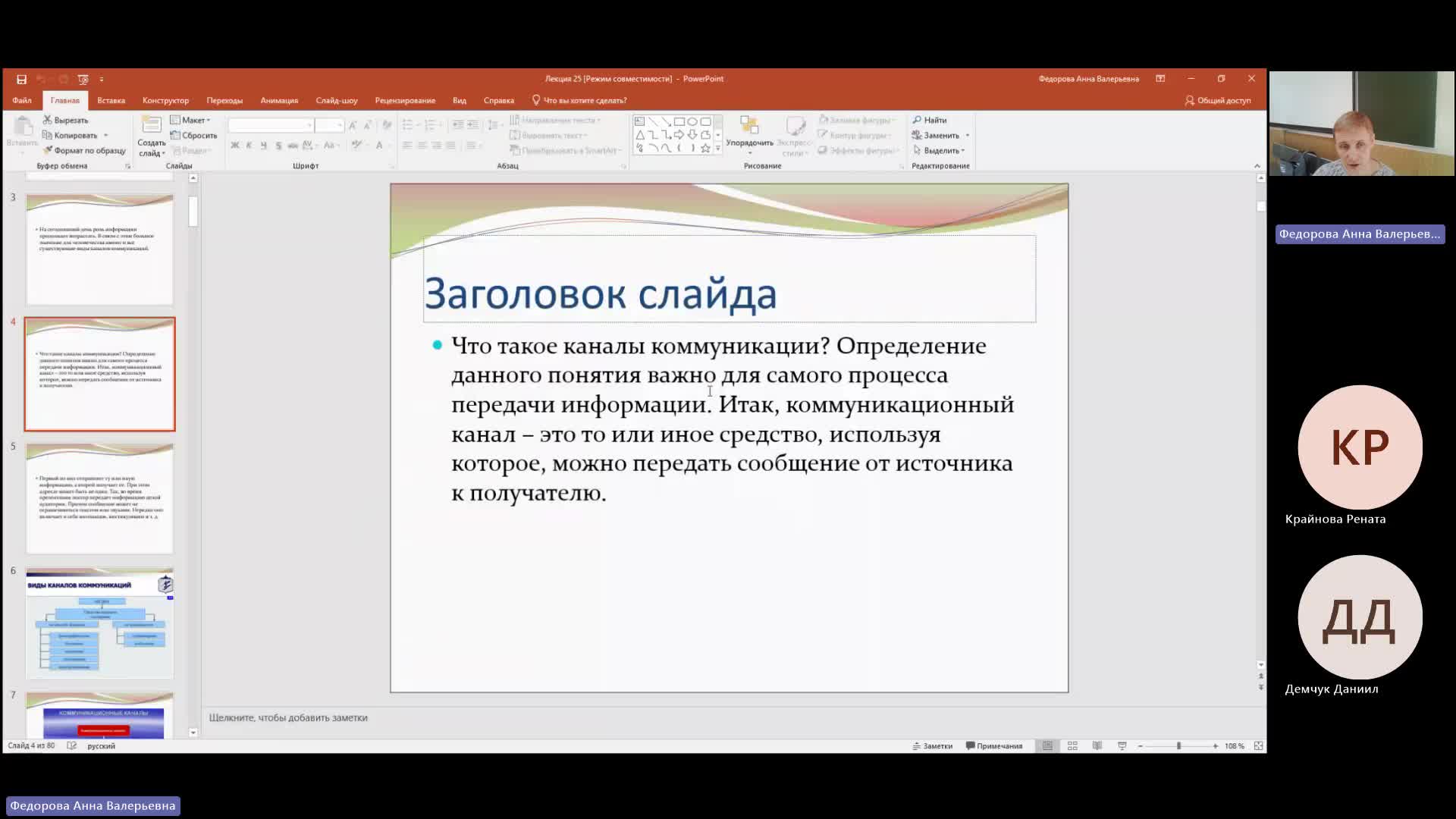1456x819 pixels.
Task: Switch to the Вставка ribbon tab
Action: point(111,100)
